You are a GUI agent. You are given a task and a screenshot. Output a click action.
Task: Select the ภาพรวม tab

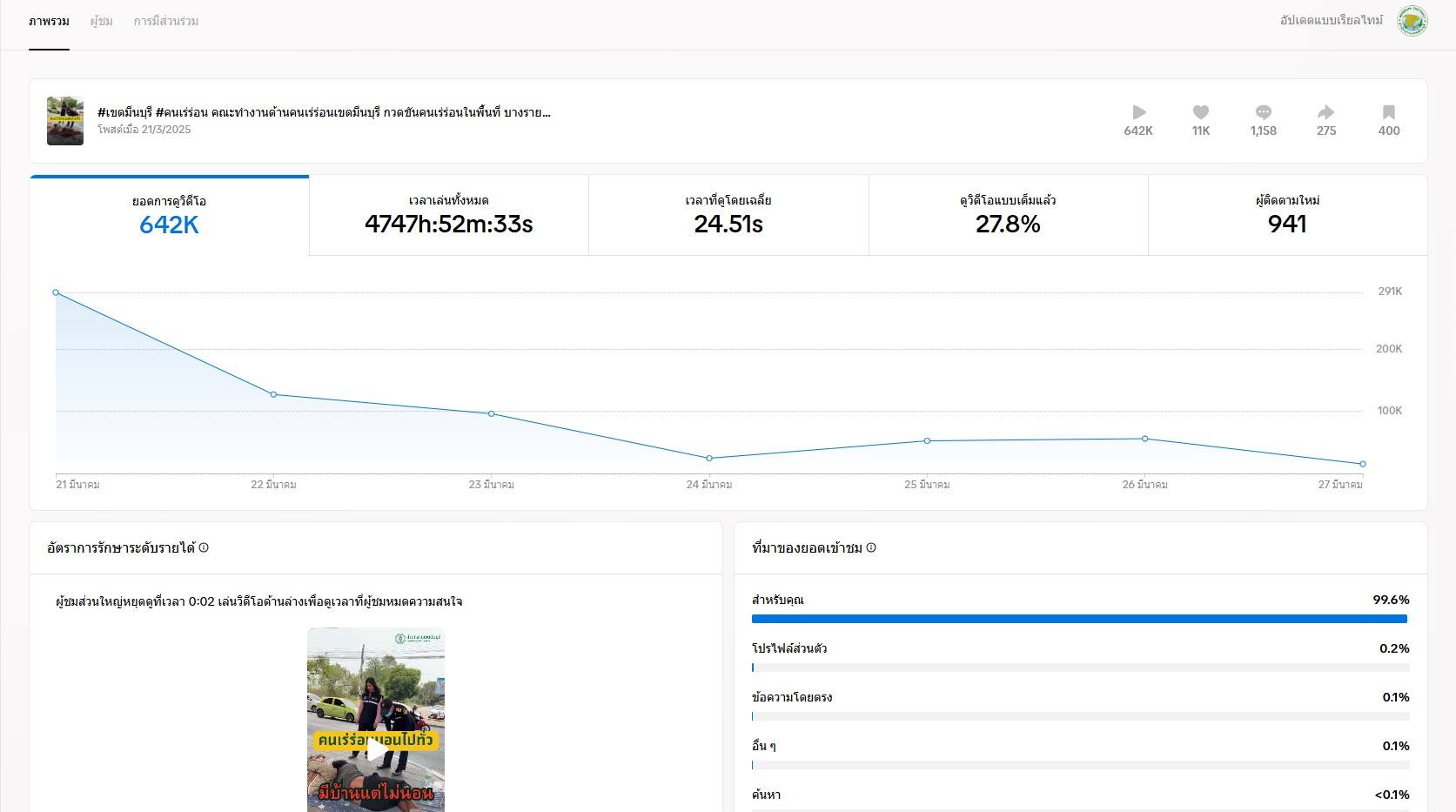click(49, 21)
